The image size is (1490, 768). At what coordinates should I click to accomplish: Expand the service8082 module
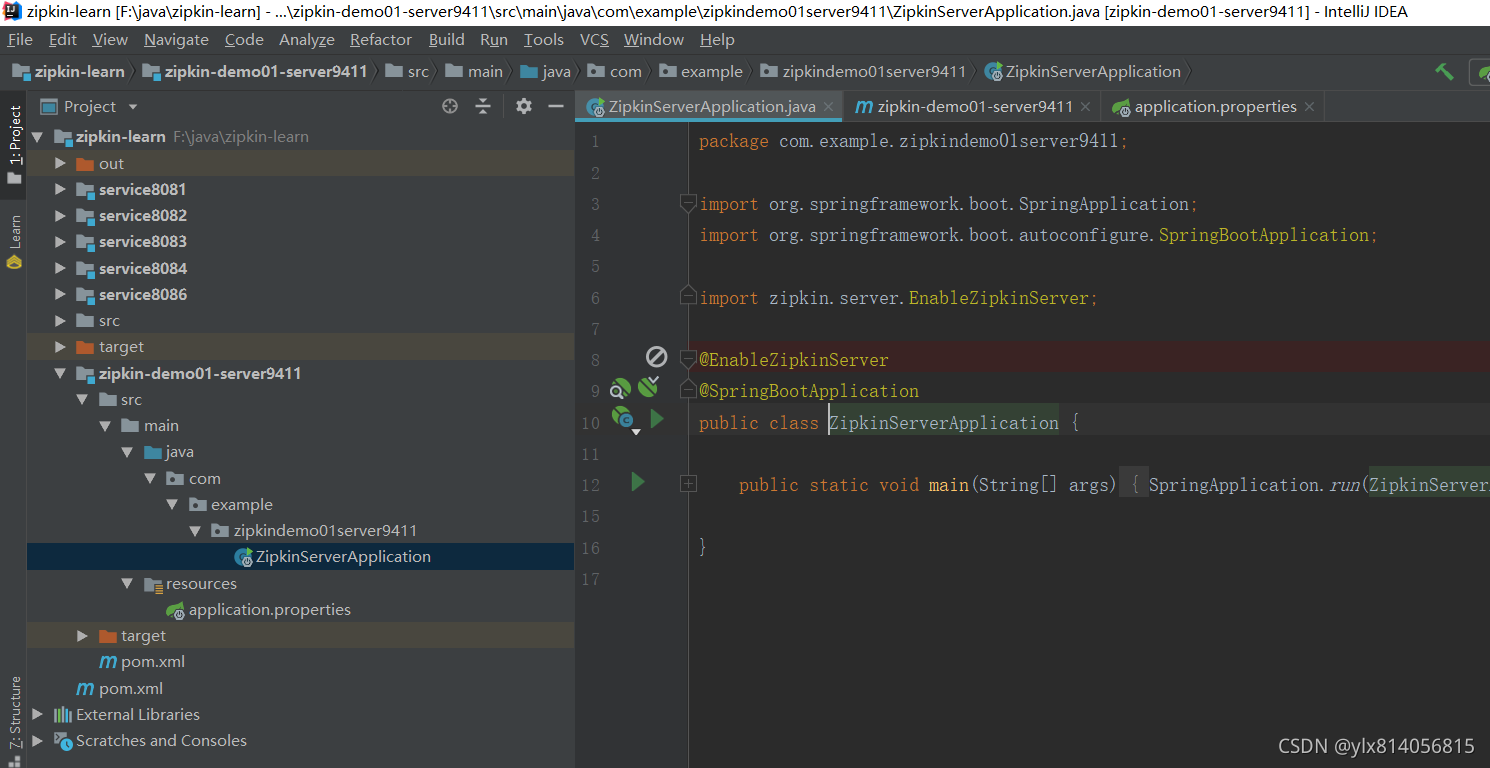tap(60, 215)
